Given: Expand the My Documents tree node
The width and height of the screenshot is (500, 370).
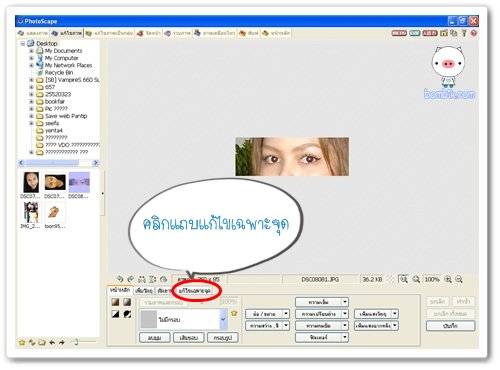Looking at the screenshot, I should pyautogui.click(x=31, y=51).
